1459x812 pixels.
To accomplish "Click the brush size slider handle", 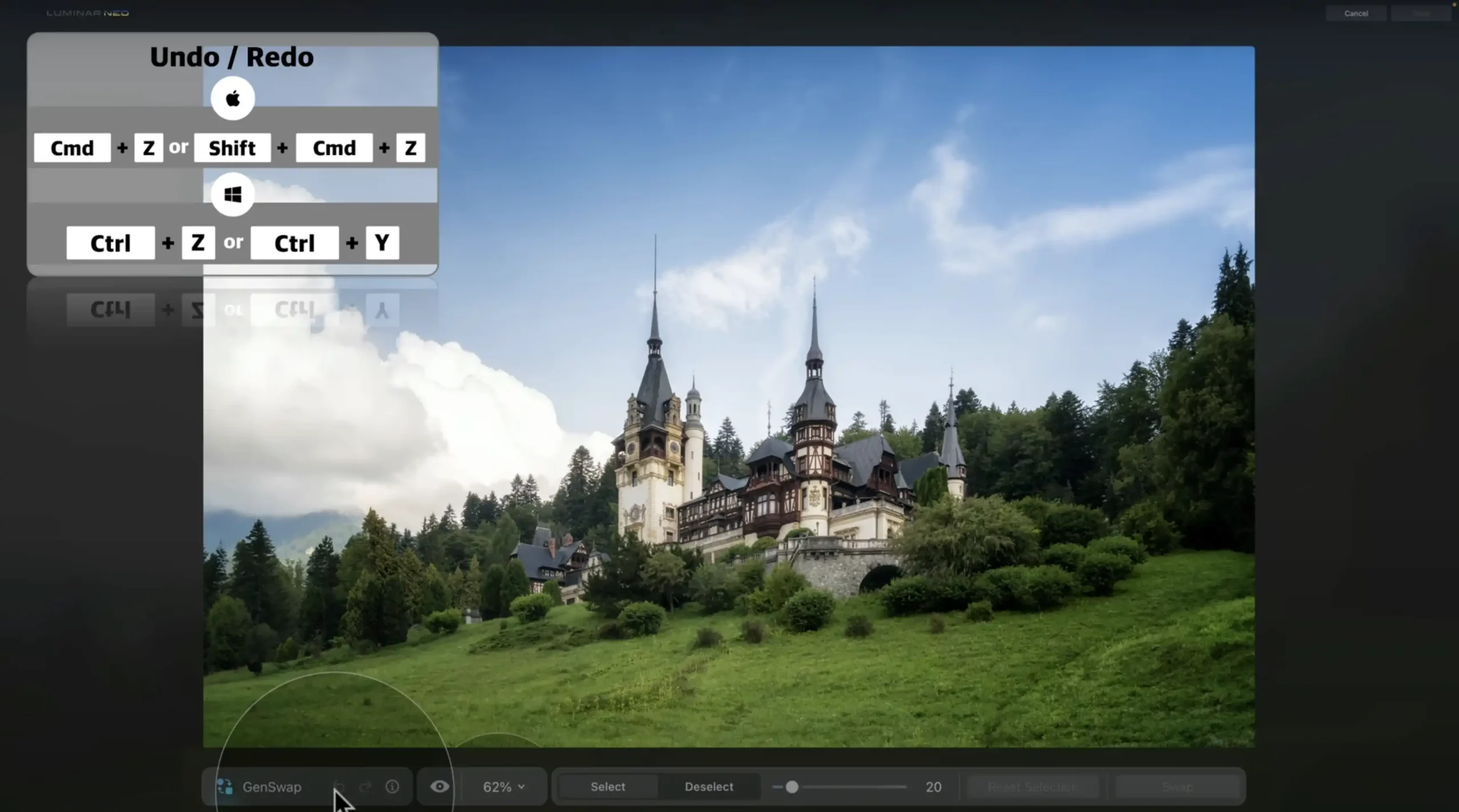I will coord(792,787).
